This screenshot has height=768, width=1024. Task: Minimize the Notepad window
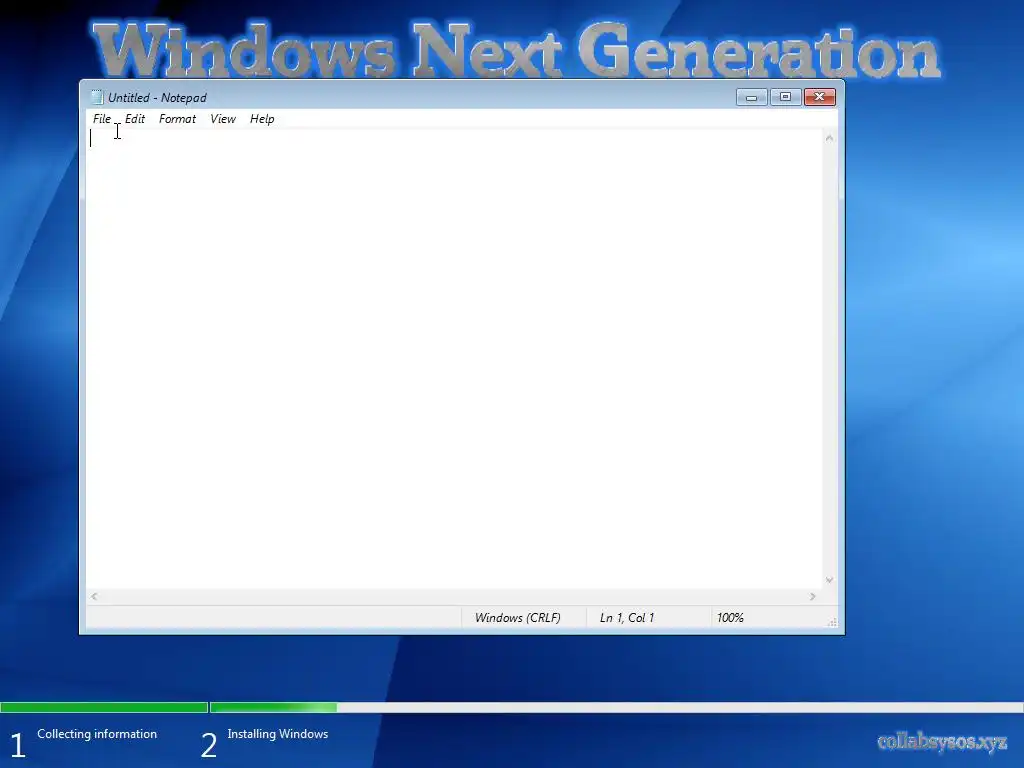(752, 97)
